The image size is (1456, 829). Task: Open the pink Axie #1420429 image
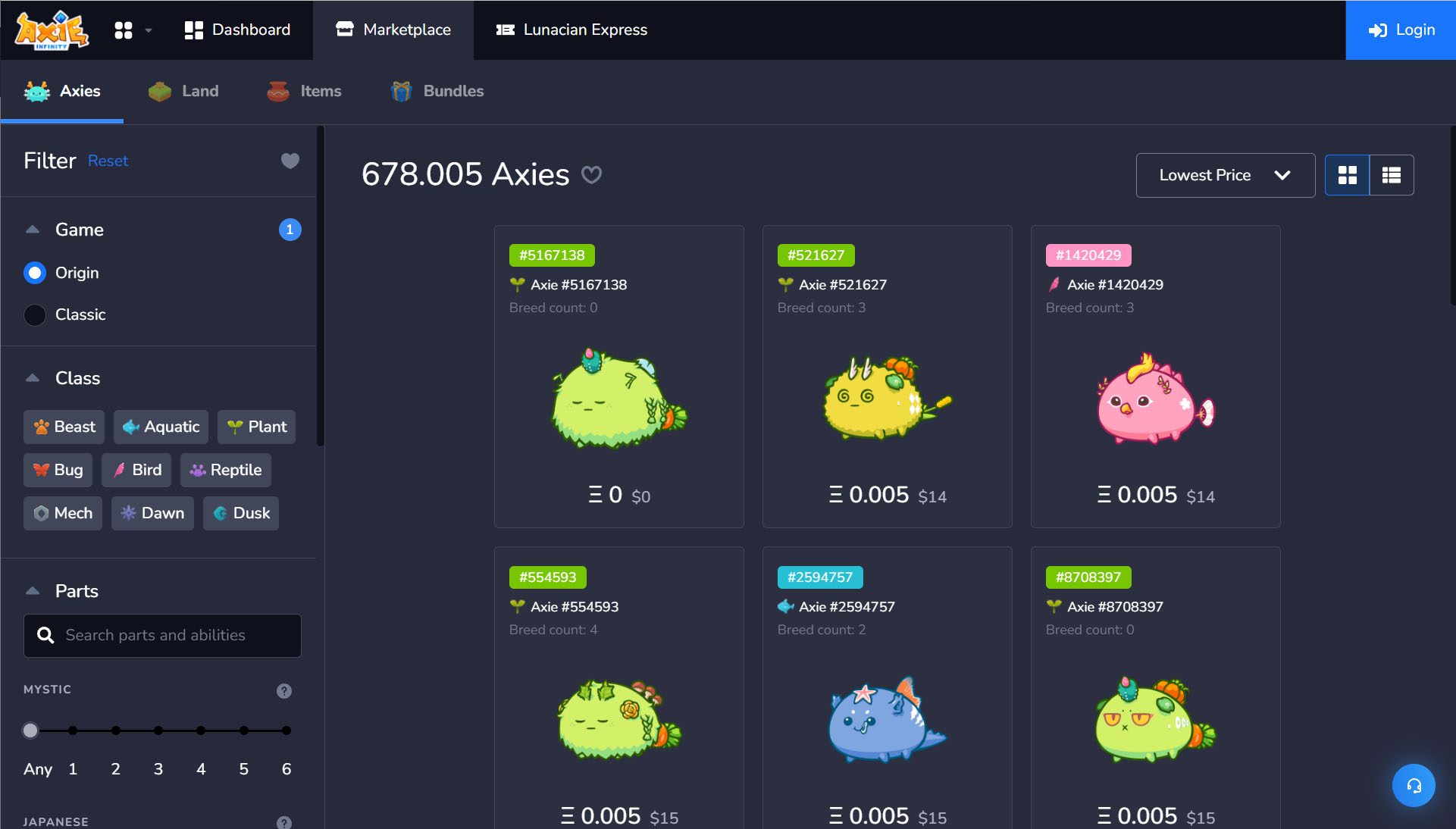point(1155,398)
